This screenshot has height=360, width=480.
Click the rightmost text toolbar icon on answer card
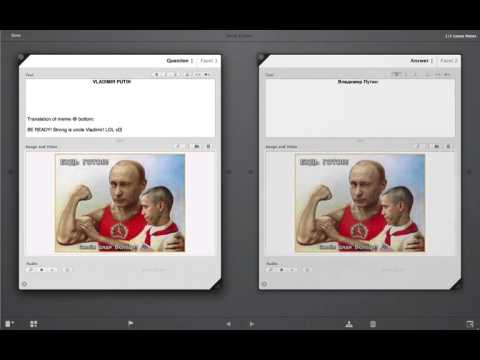pyautogui.click(x=448, y=74)
